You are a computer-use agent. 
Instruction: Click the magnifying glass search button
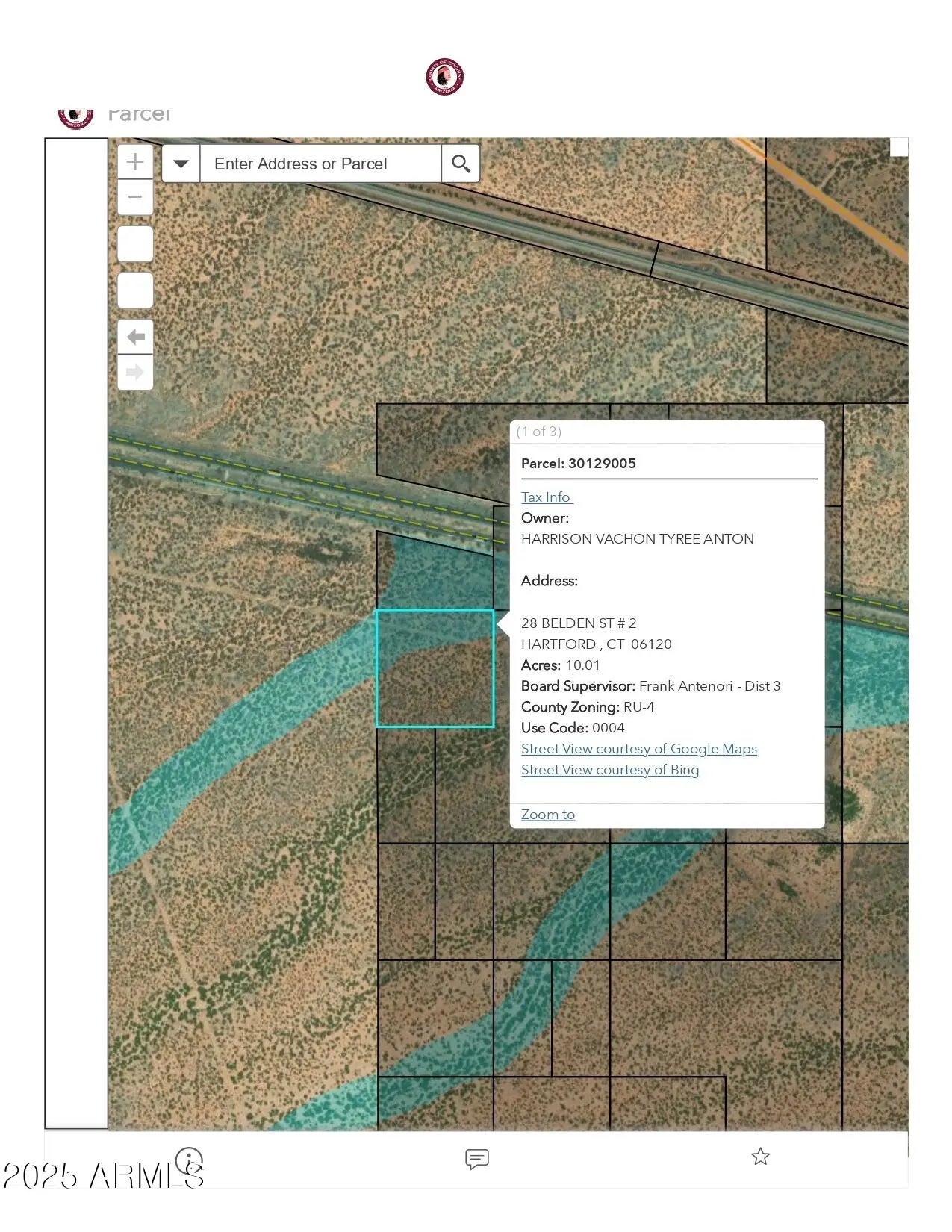coord(461,164)
